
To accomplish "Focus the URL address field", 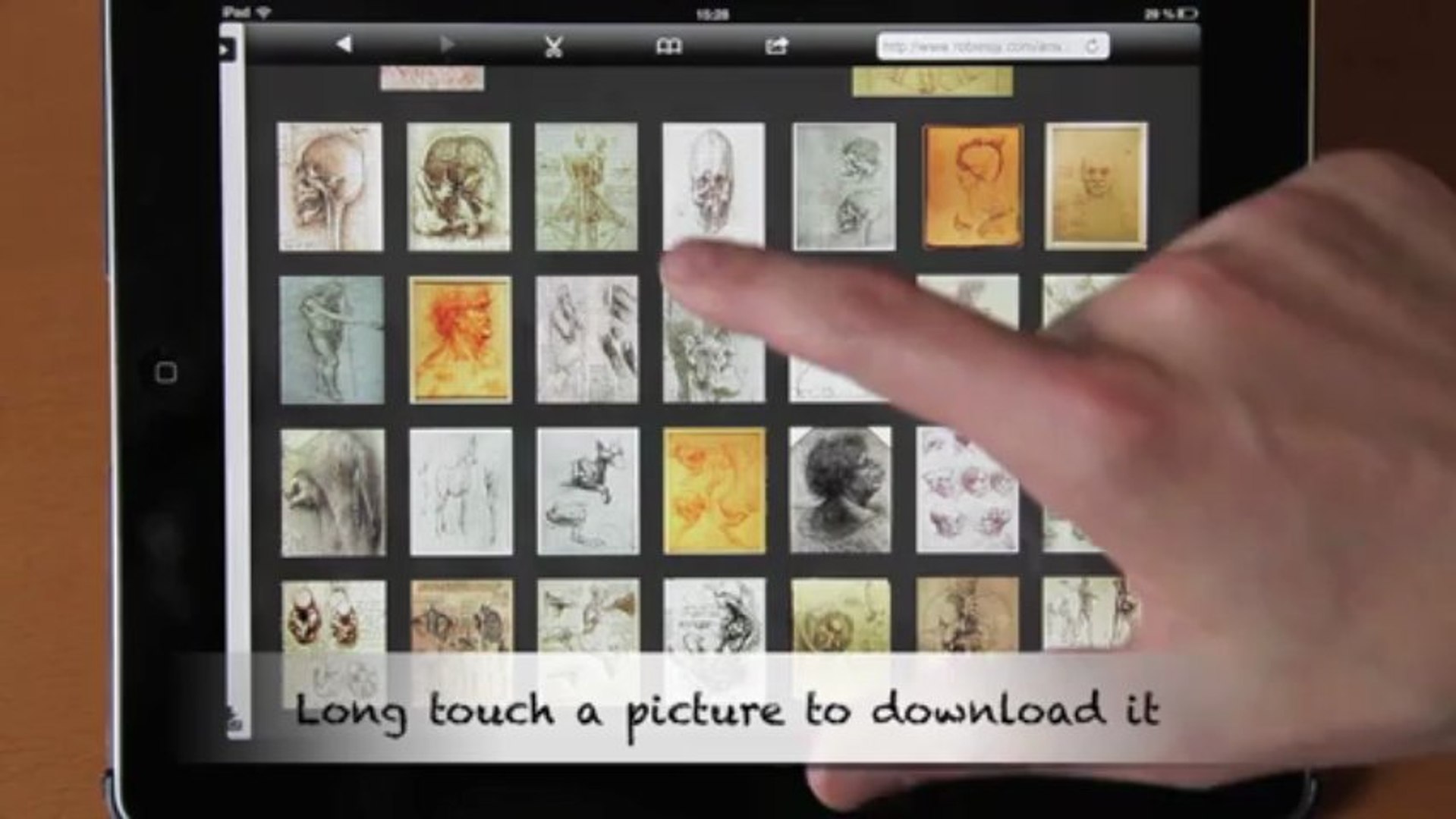I will click(x=992, y=46).
